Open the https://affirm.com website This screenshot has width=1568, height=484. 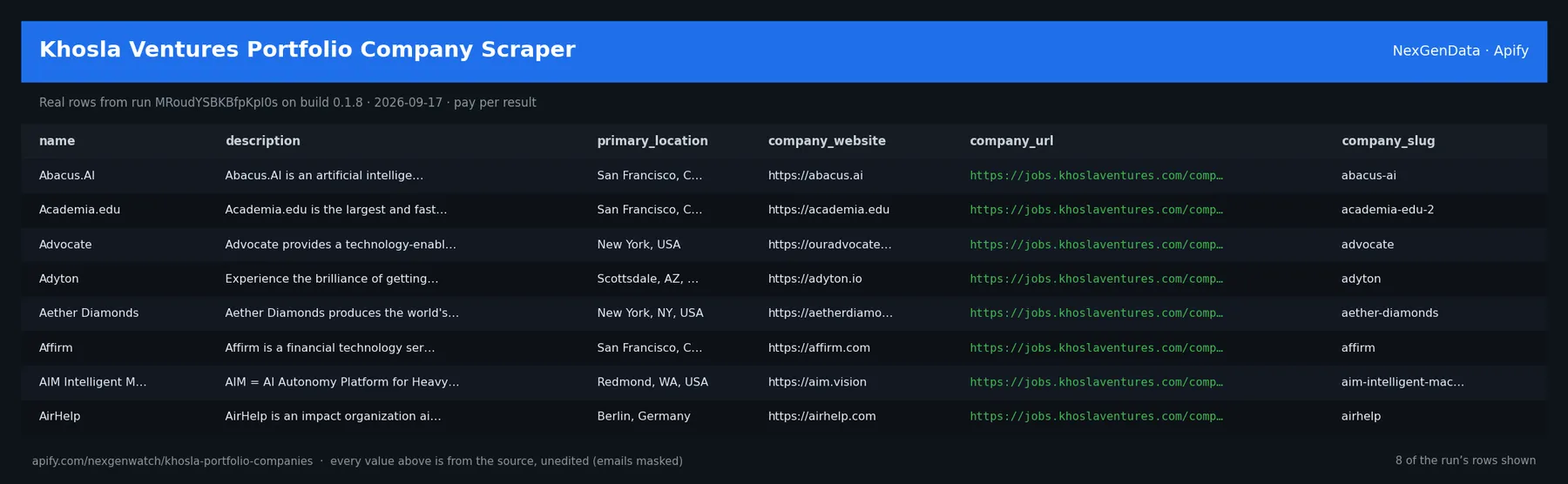819,348
